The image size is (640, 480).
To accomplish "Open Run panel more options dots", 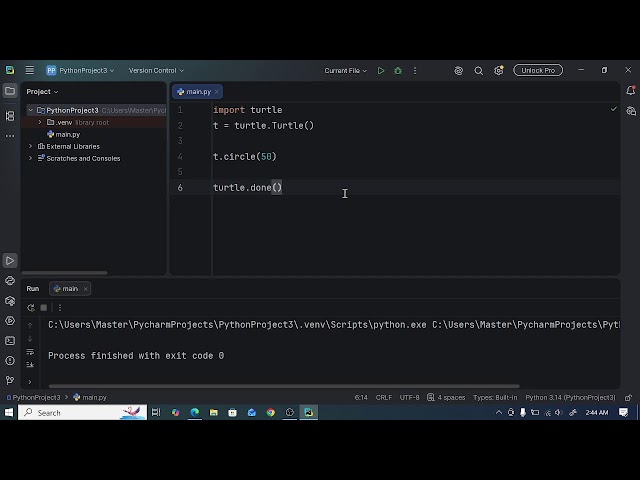I will pyautogui.click(x=60, y=307).
